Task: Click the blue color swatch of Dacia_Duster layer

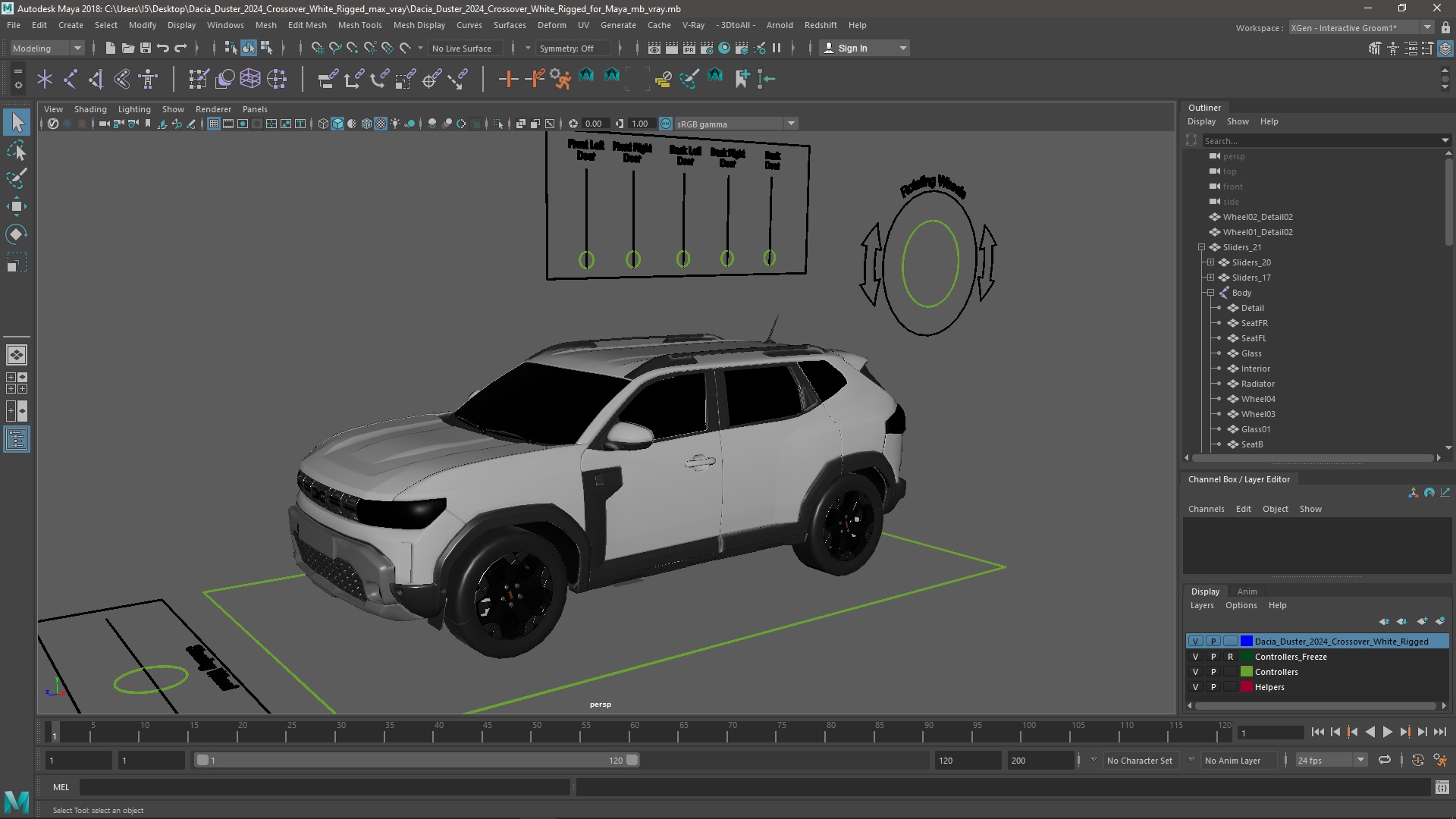Action: [1246, 642]
